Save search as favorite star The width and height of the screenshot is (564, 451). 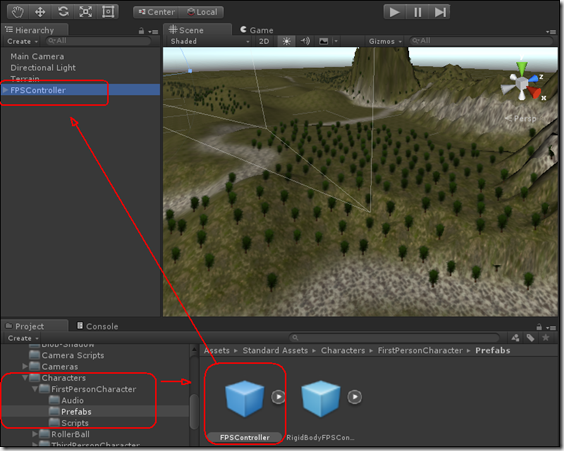pos(546,337)
